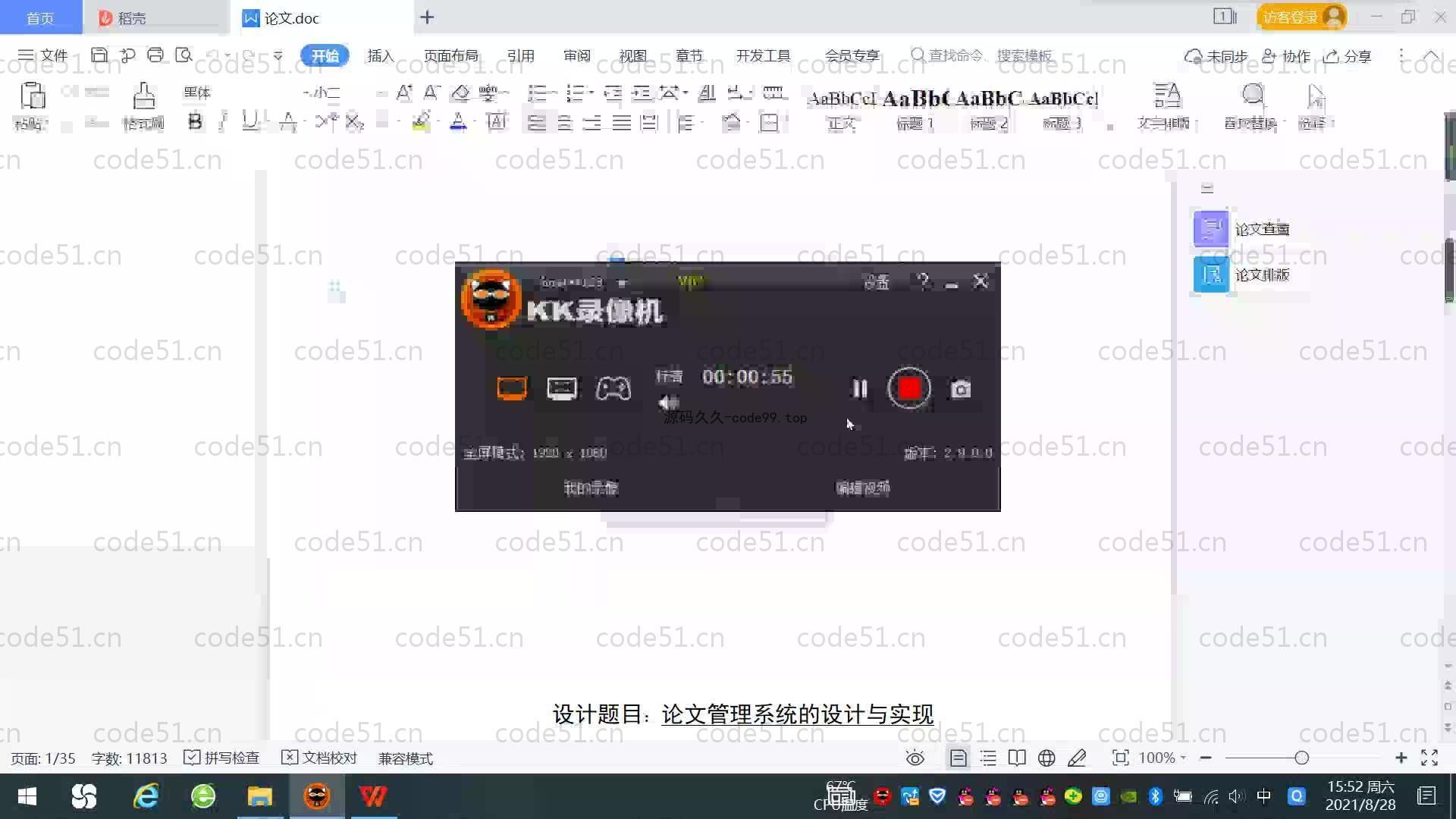Image resolution: width=1456 pixels, height=819 pixels.
Task: Select the 首页 window tab
Action: coord(40,17)
